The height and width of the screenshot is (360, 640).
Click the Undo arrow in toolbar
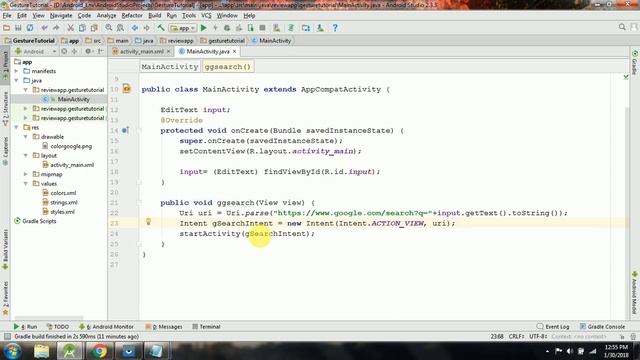(x=44, y=28)
